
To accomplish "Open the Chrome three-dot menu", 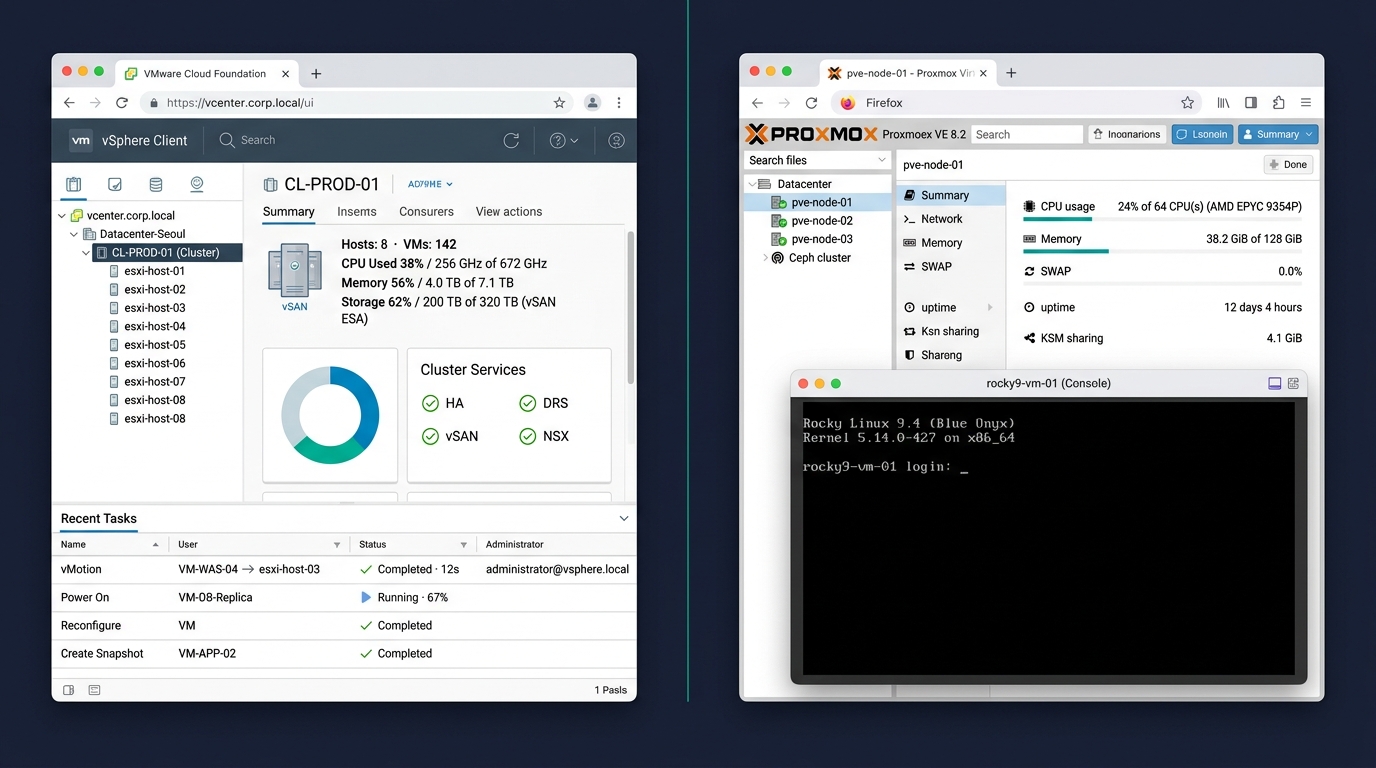I will pyautogui.click(x=619, y=103).
